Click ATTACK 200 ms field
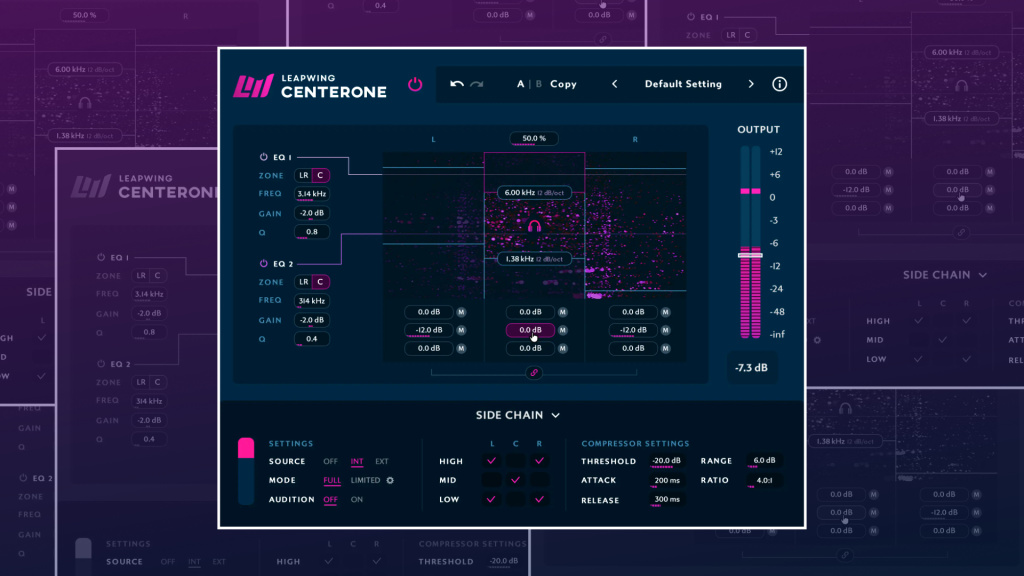This screenshot has width=1024, height=576. (x=666, y=481)
